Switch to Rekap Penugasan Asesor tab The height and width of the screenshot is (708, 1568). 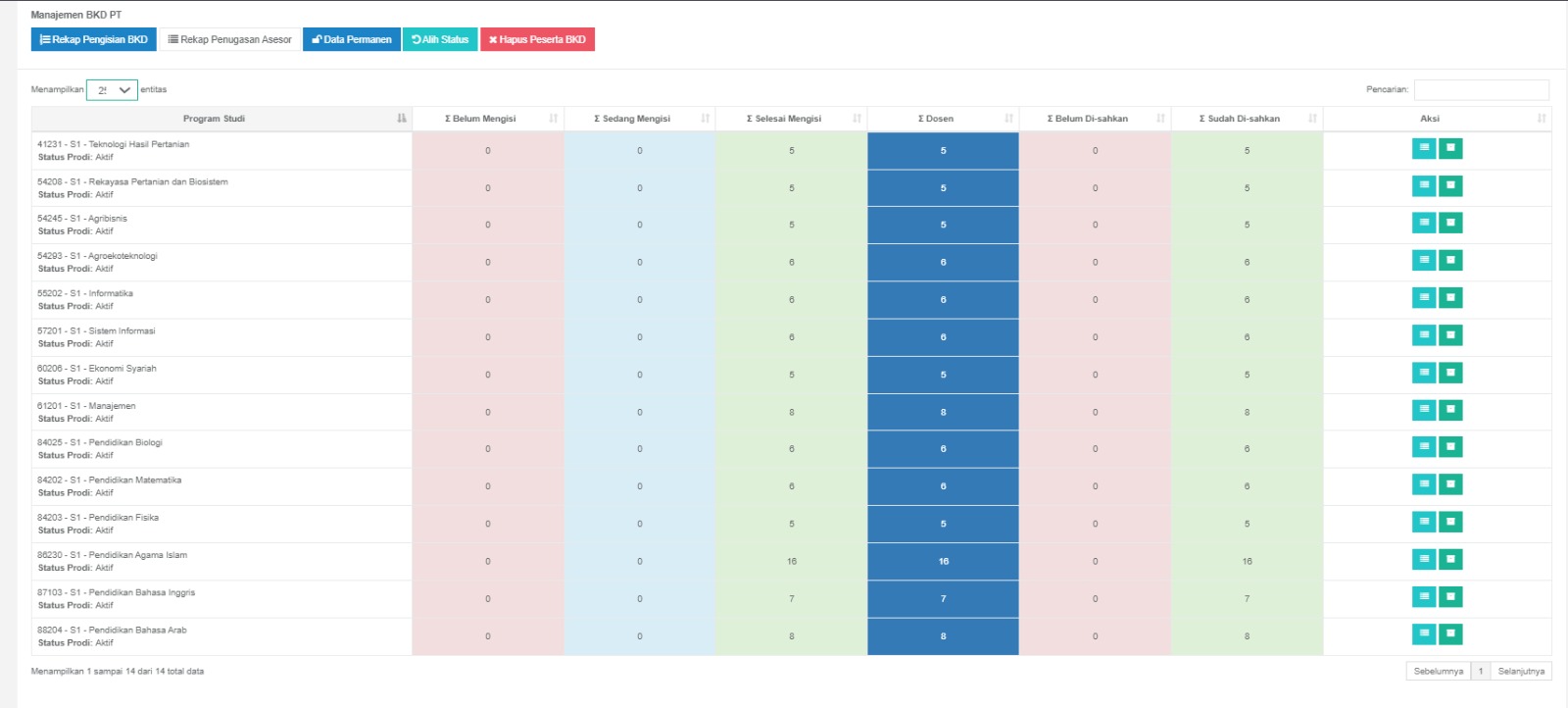click(x=229, y=39)
